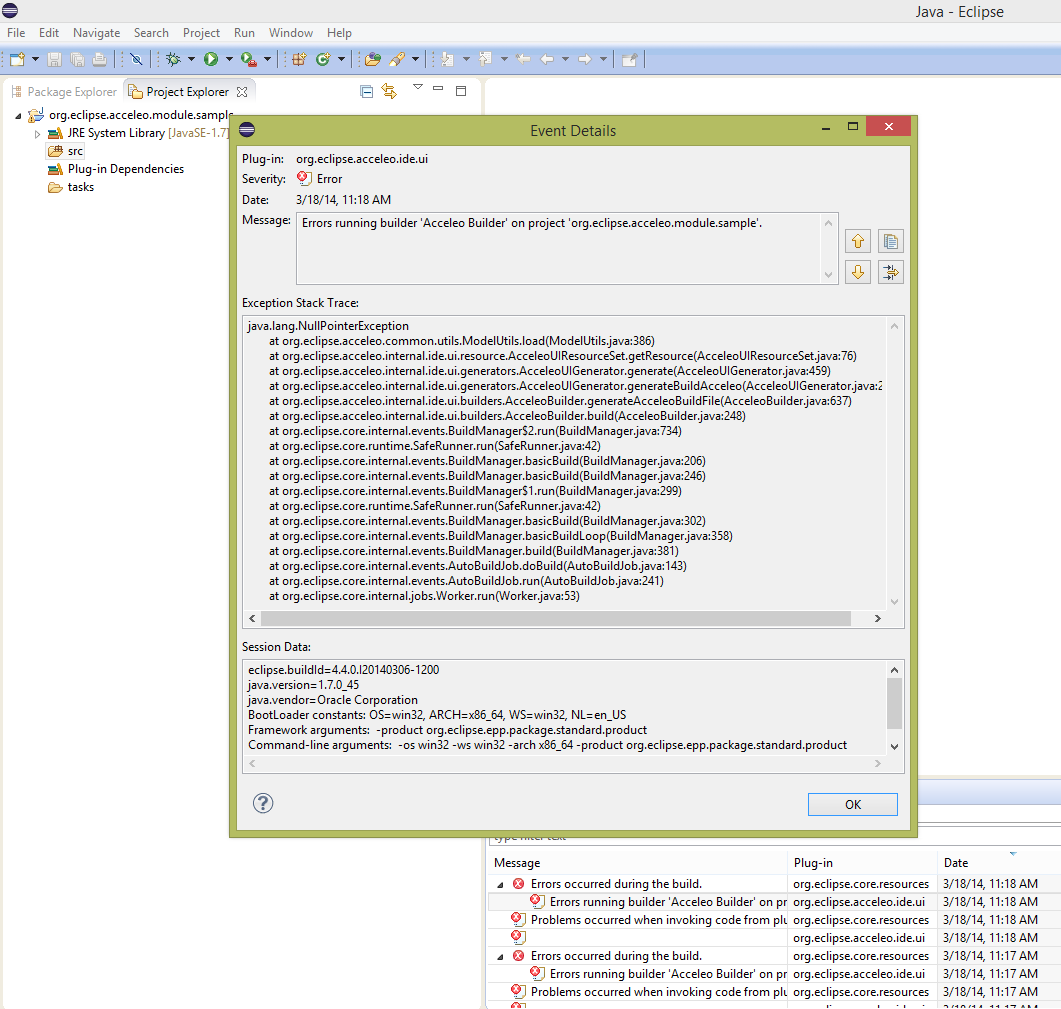The height and width of the screenshot is (1009, 1061).
Task: Show previous event using the up arrow
Action: (858, 241)
